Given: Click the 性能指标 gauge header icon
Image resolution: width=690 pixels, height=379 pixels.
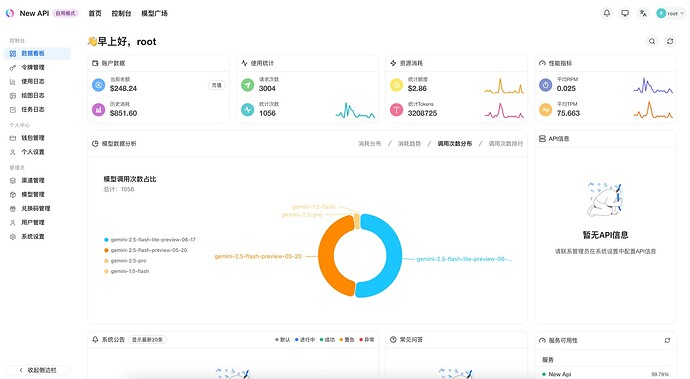Looking at the screenshot, I should tap(542, 63).
